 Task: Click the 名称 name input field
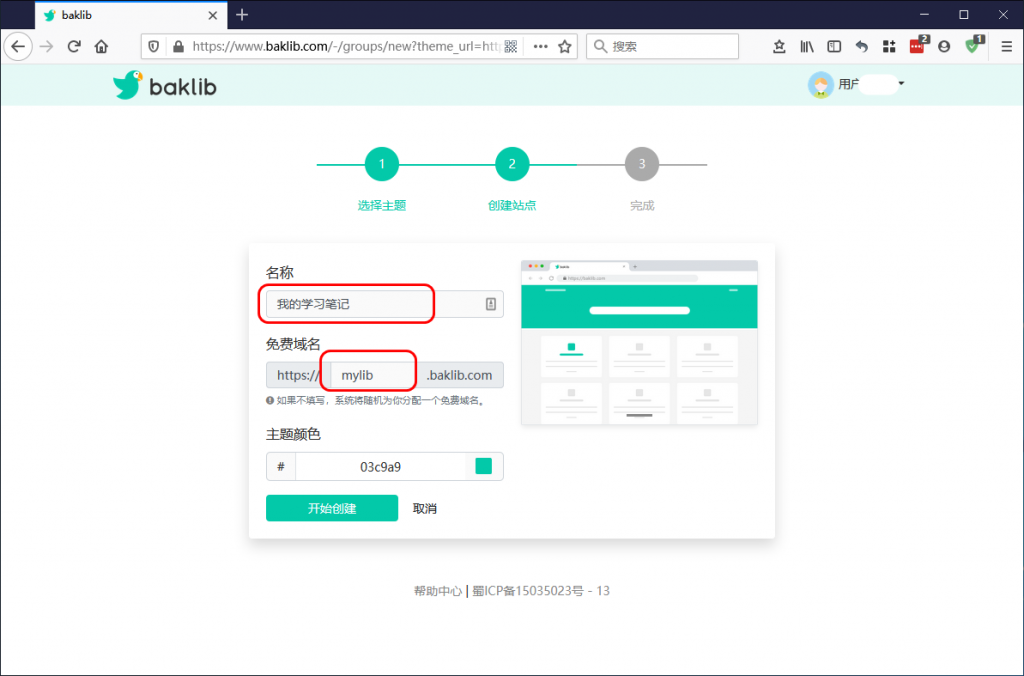(x=375, y=304)
